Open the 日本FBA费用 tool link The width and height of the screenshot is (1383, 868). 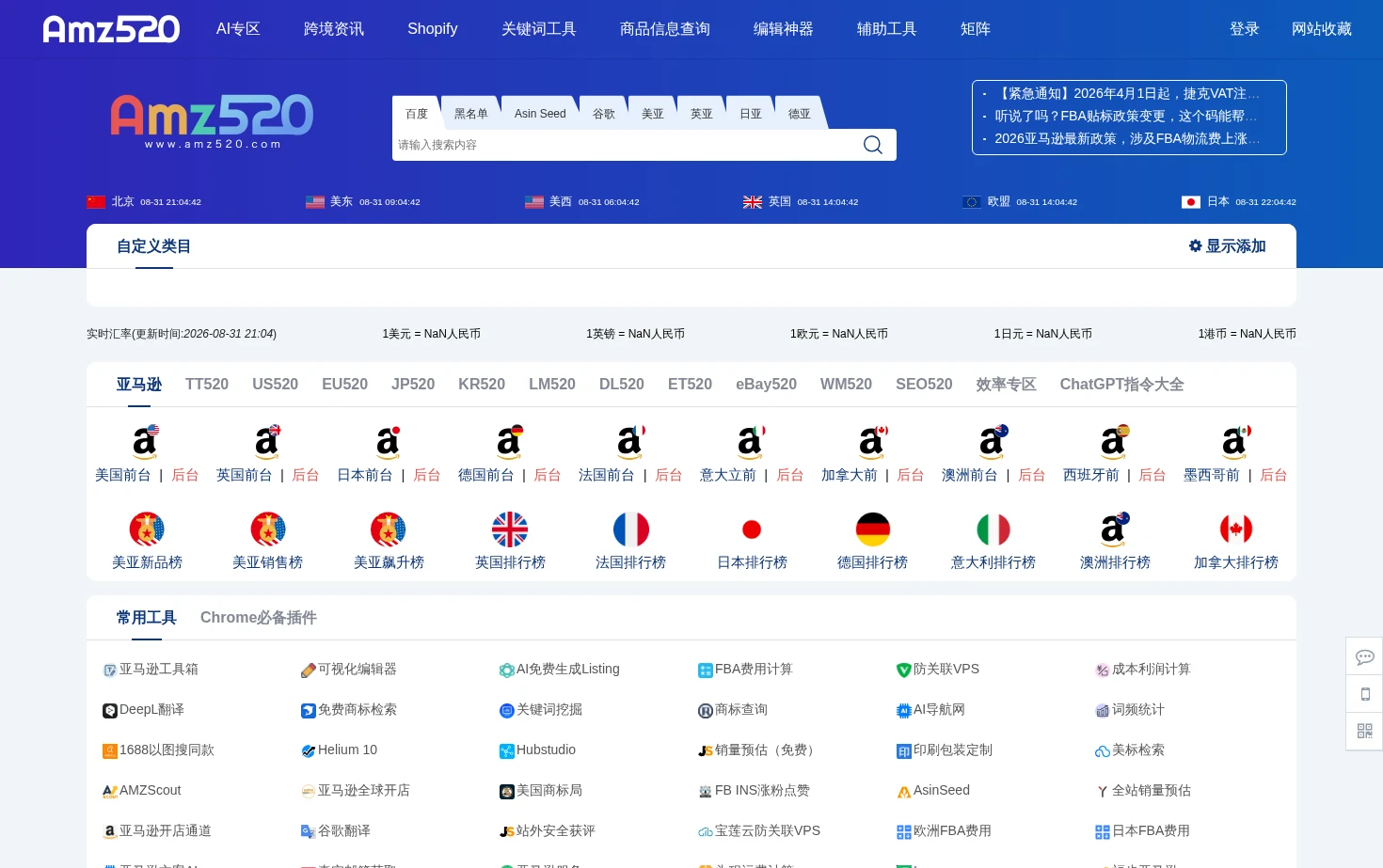point(1142,831)
